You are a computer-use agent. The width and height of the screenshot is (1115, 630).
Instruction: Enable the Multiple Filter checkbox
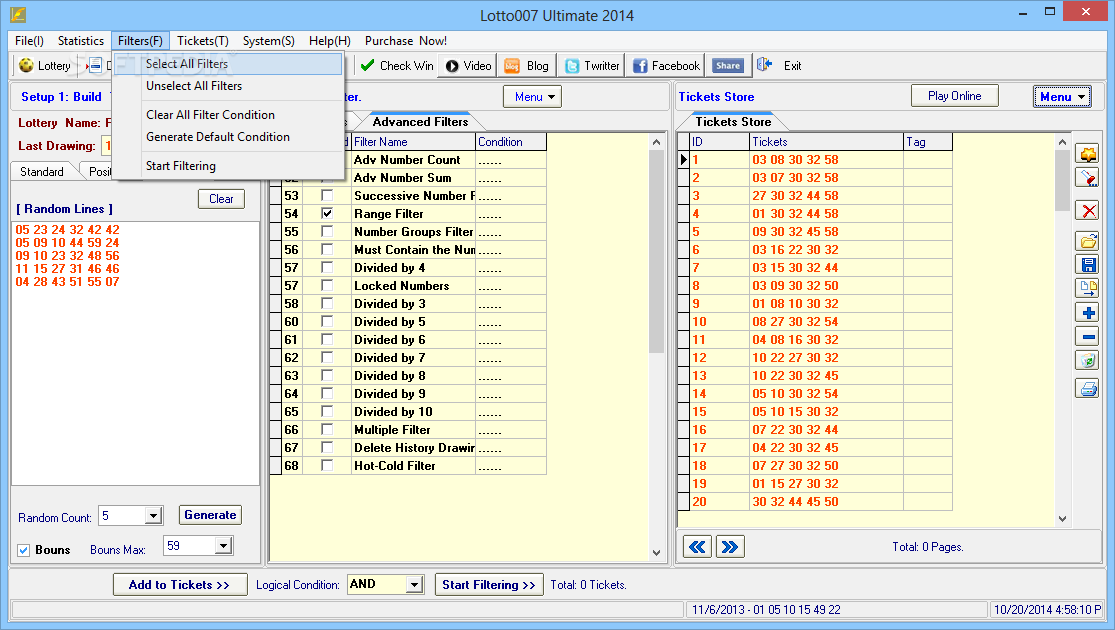[327, 429]
